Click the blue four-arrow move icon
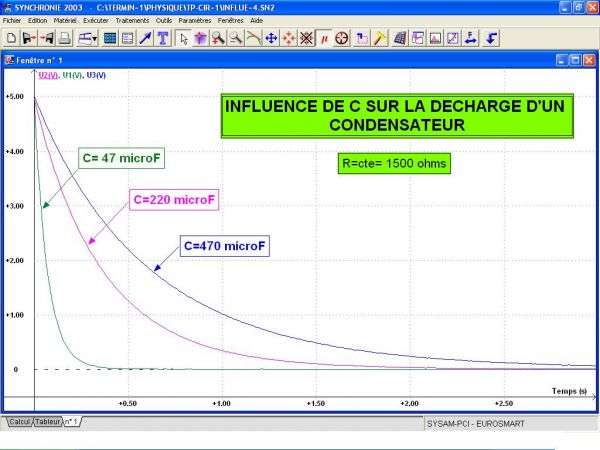Screen dimensions: 600x450 271,38
